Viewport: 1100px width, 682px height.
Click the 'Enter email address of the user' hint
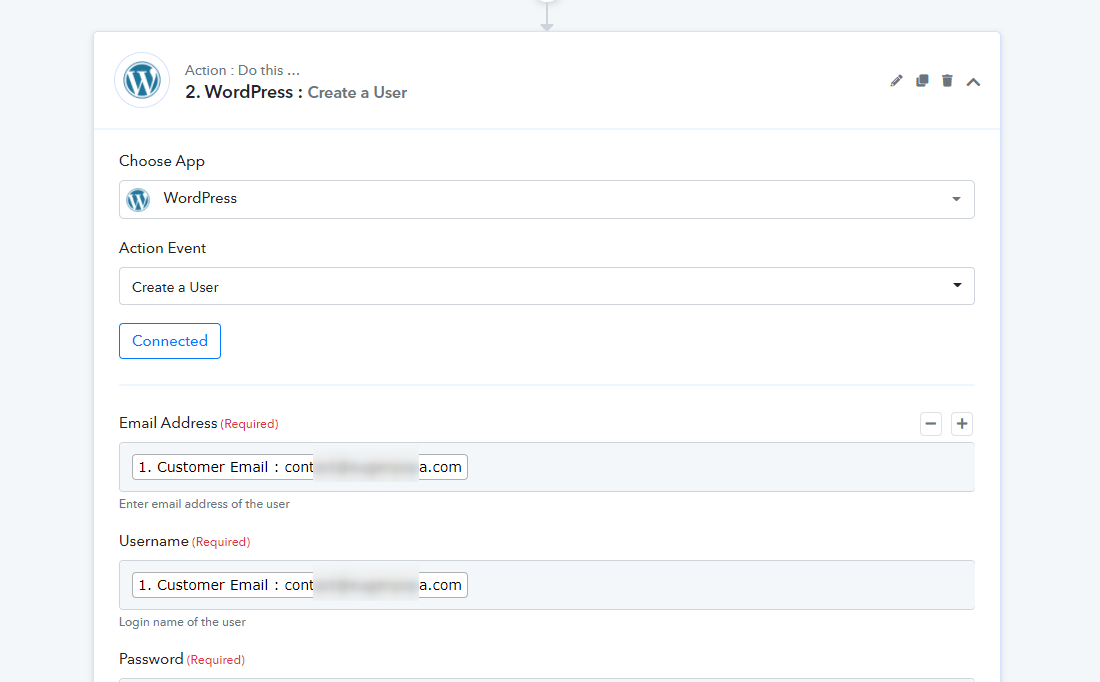pyautogui.click(x=204, y=504)
